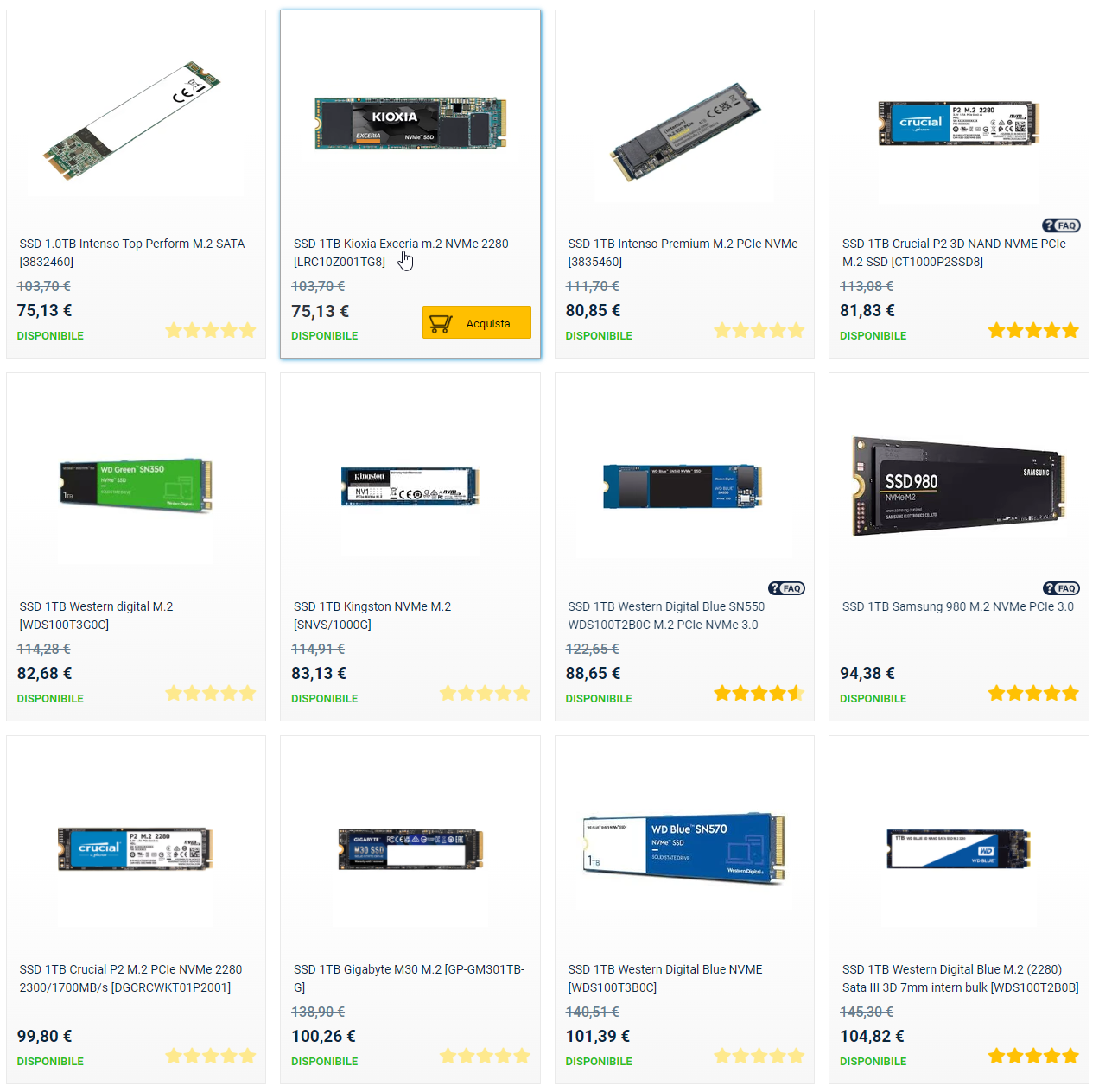This screenshot has width=1099, height=1092.
Task: Click star rating of Kingston NVMe M.2
Action: tap(485, 693)
